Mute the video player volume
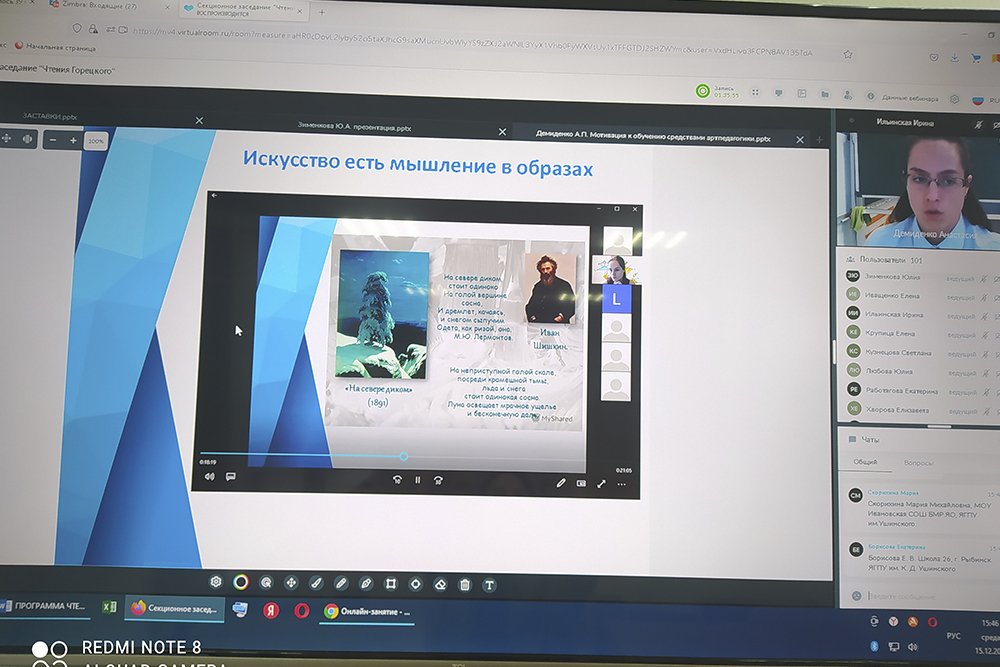 210,477
